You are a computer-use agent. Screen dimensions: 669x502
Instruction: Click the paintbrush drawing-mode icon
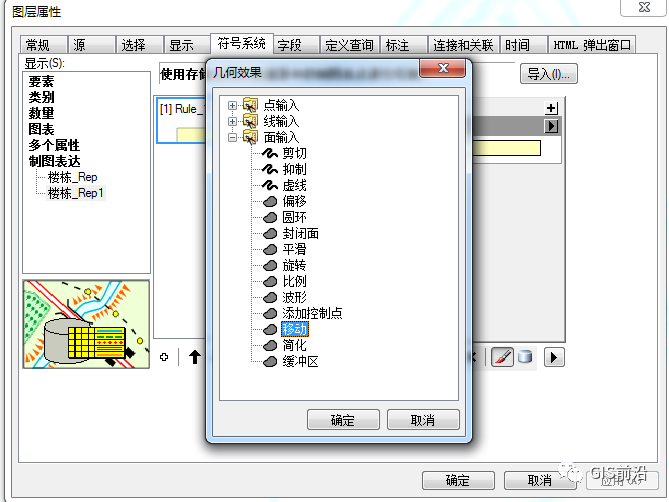coord(502,357)
